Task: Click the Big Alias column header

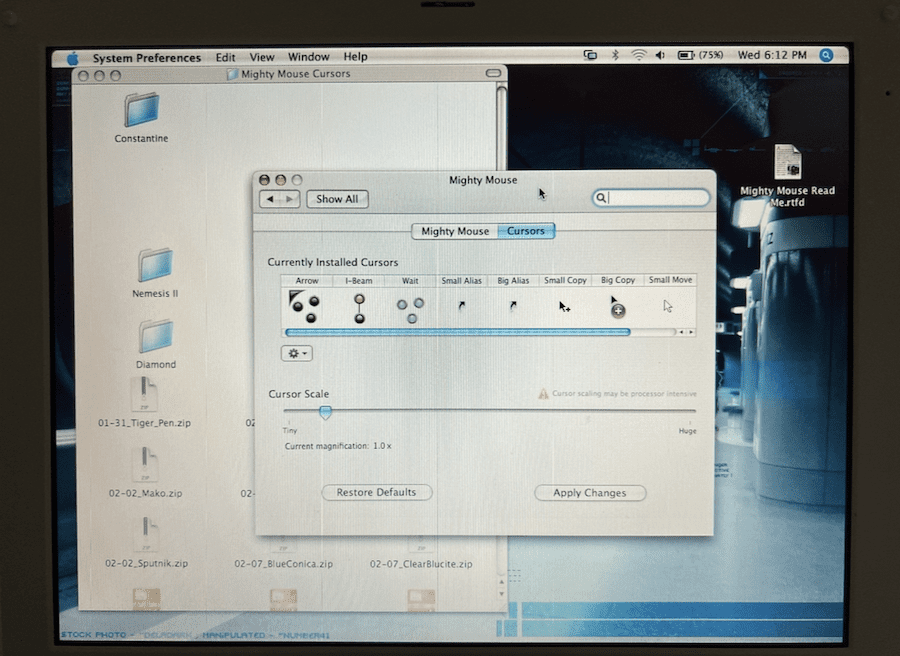Action: point(513,281)
